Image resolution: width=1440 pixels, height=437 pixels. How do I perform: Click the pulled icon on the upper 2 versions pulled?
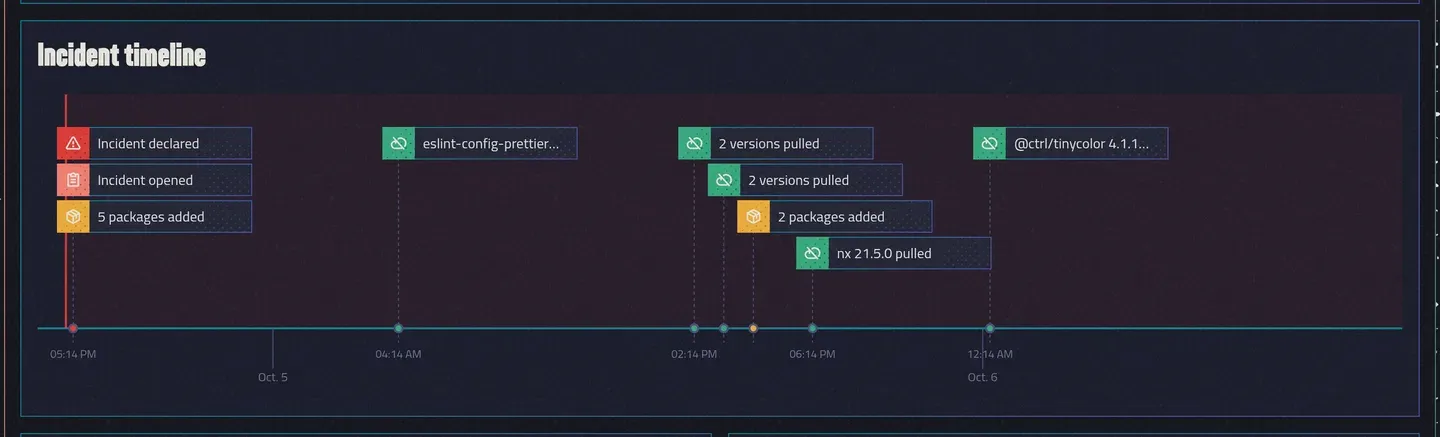click(x=694, y=143)
